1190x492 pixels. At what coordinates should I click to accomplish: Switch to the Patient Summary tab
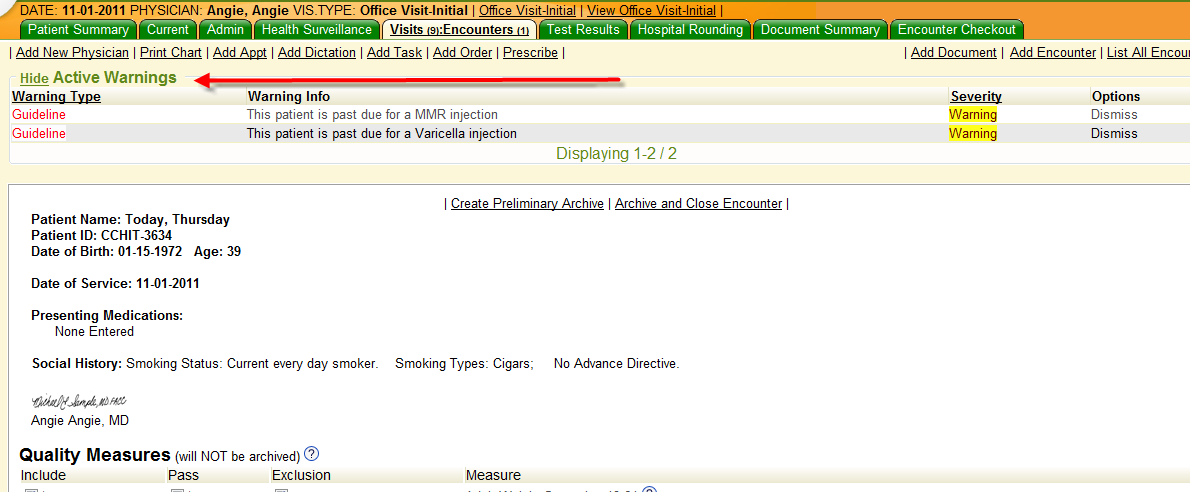coord(78,29)
